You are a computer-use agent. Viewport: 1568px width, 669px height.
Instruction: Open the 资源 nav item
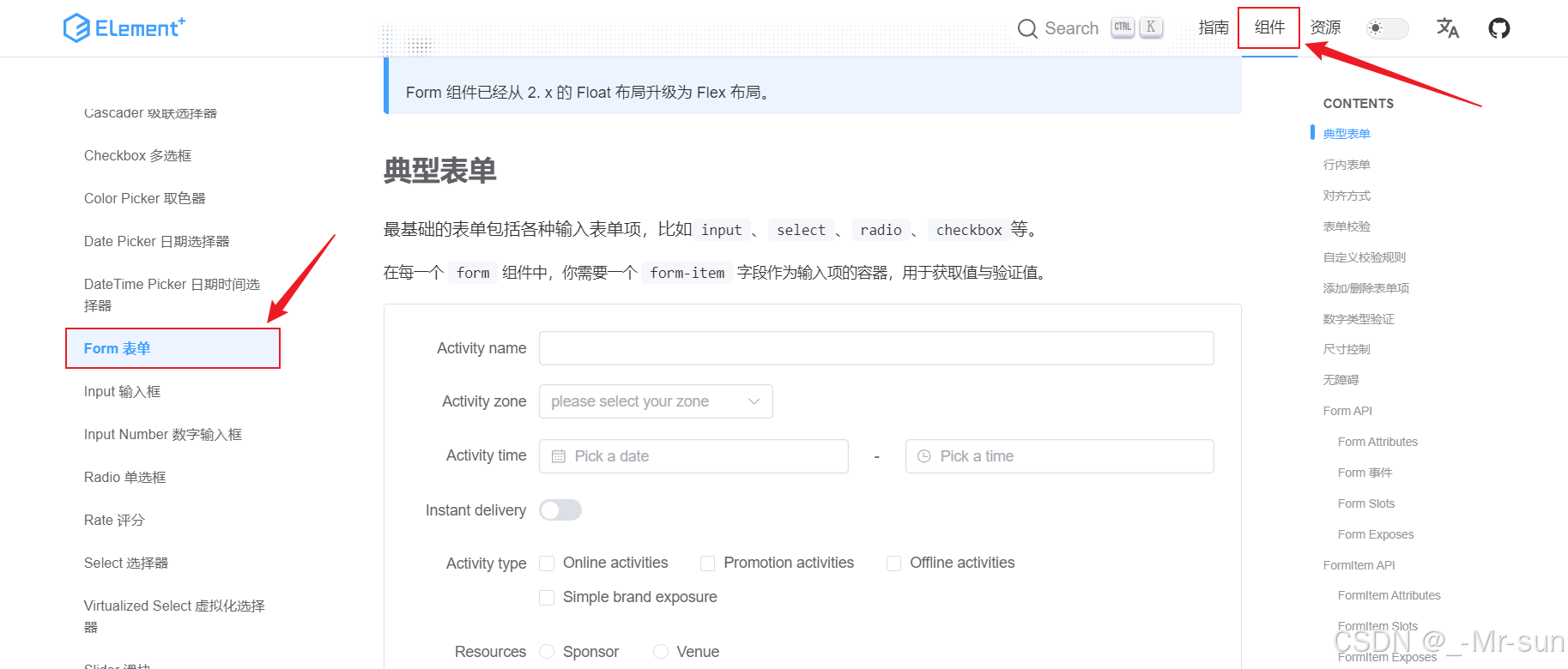1325,27
